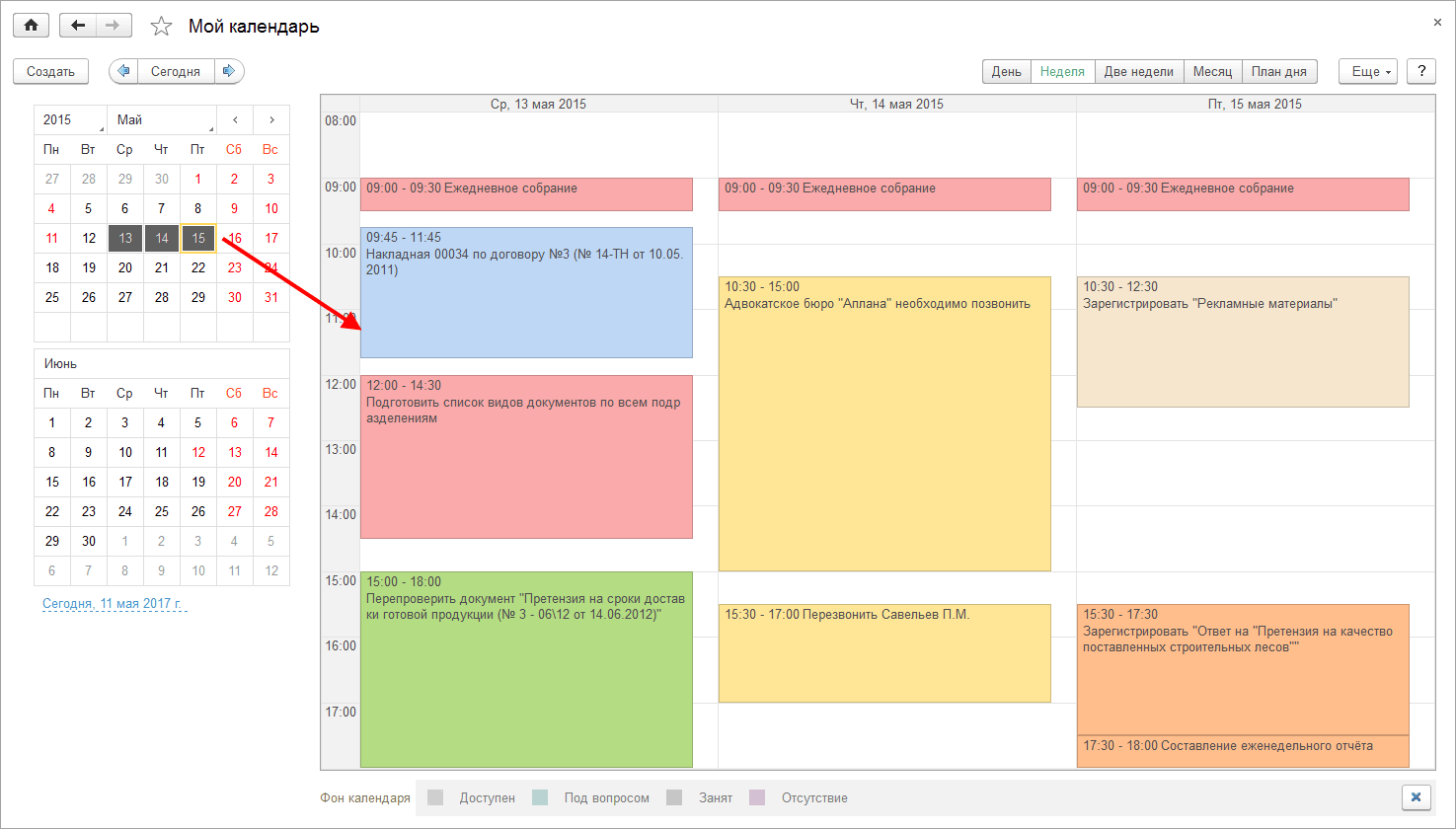Open Friday's Ежедневное собрание event
Image resolution: width=1456 pixels, height=829 pixels.
[x=1243, y=194]
